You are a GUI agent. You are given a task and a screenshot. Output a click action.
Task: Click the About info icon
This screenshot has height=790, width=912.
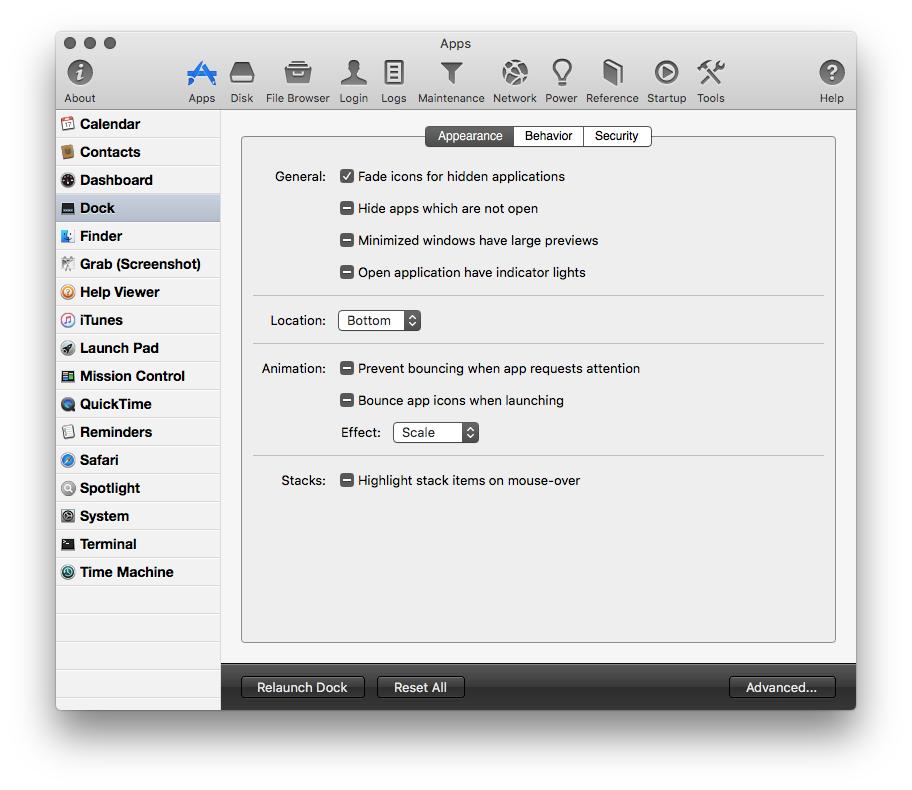click(x=80, y=73)
